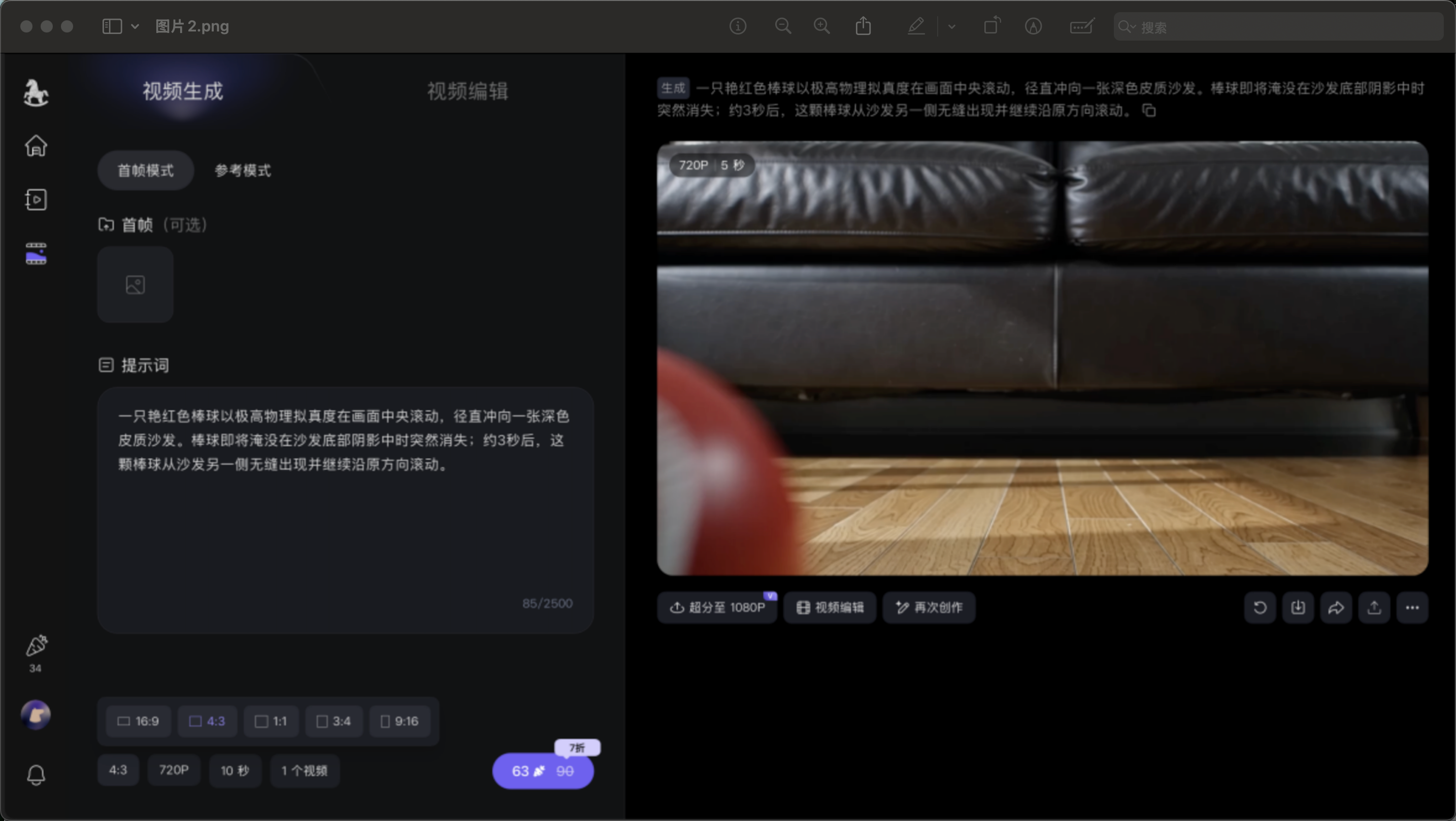Click the 再次创作 button
Image resolution: width=1456 pixels, height=821 pixels.
(x=929, y=607)
